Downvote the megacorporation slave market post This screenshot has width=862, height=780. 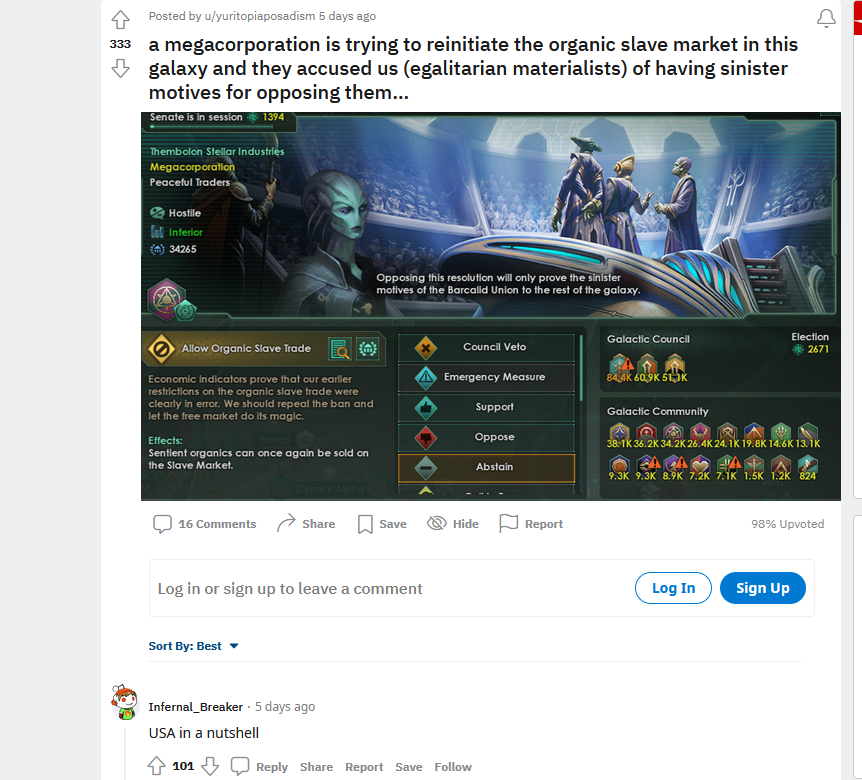point(120,68)
